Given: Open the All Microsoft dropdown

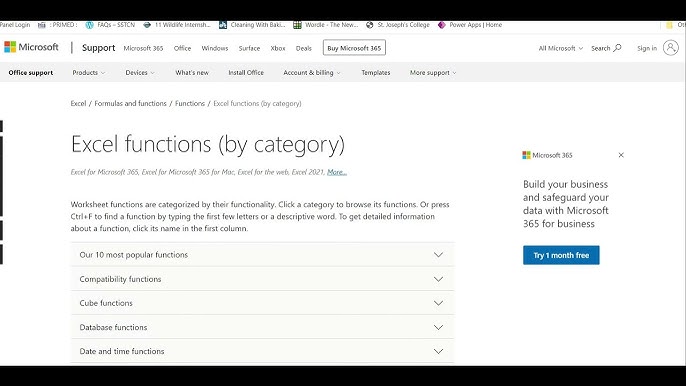Looking at the screenshot, I should pyautogui.click(x=560, y=48).
